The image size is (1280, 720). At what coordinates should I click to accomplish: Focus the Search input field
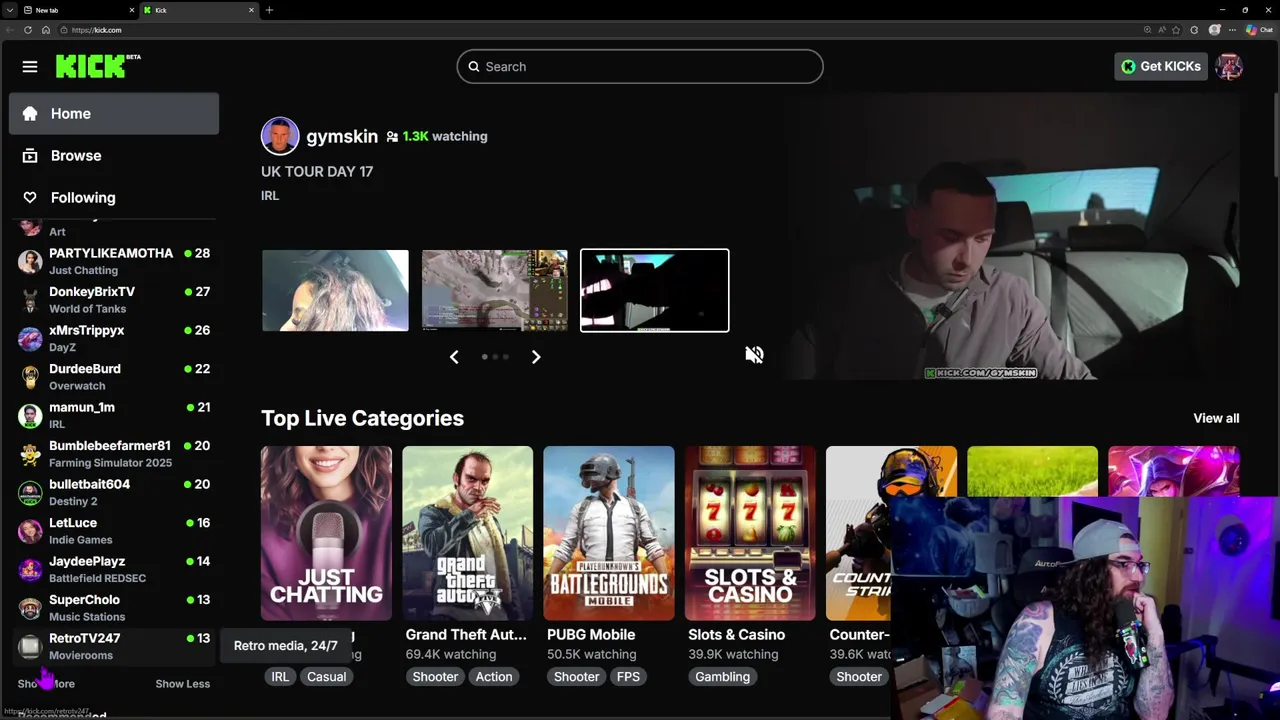pyautogui.click(x=640, y=67)
